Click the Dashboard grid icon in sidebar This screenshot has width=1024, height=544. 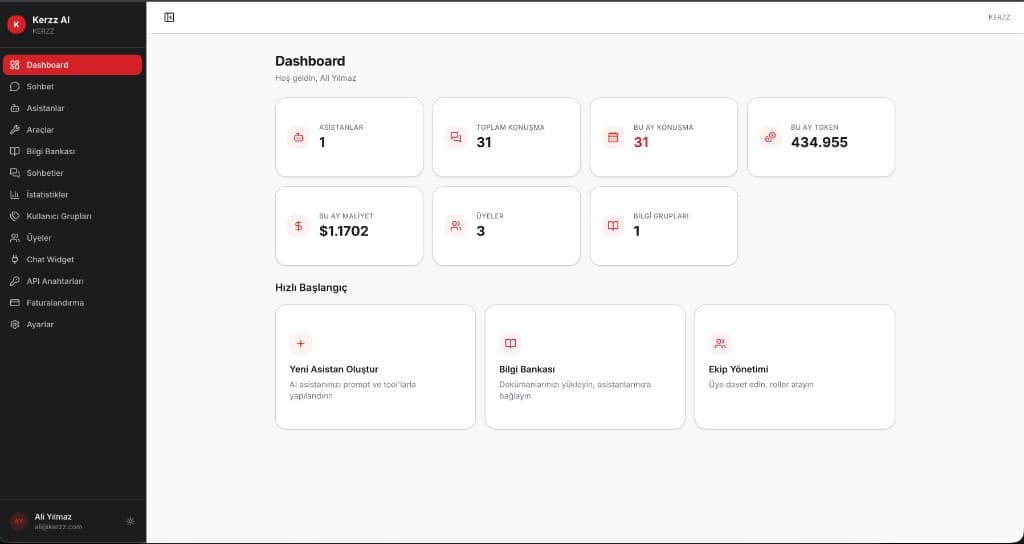click(15, 65)
